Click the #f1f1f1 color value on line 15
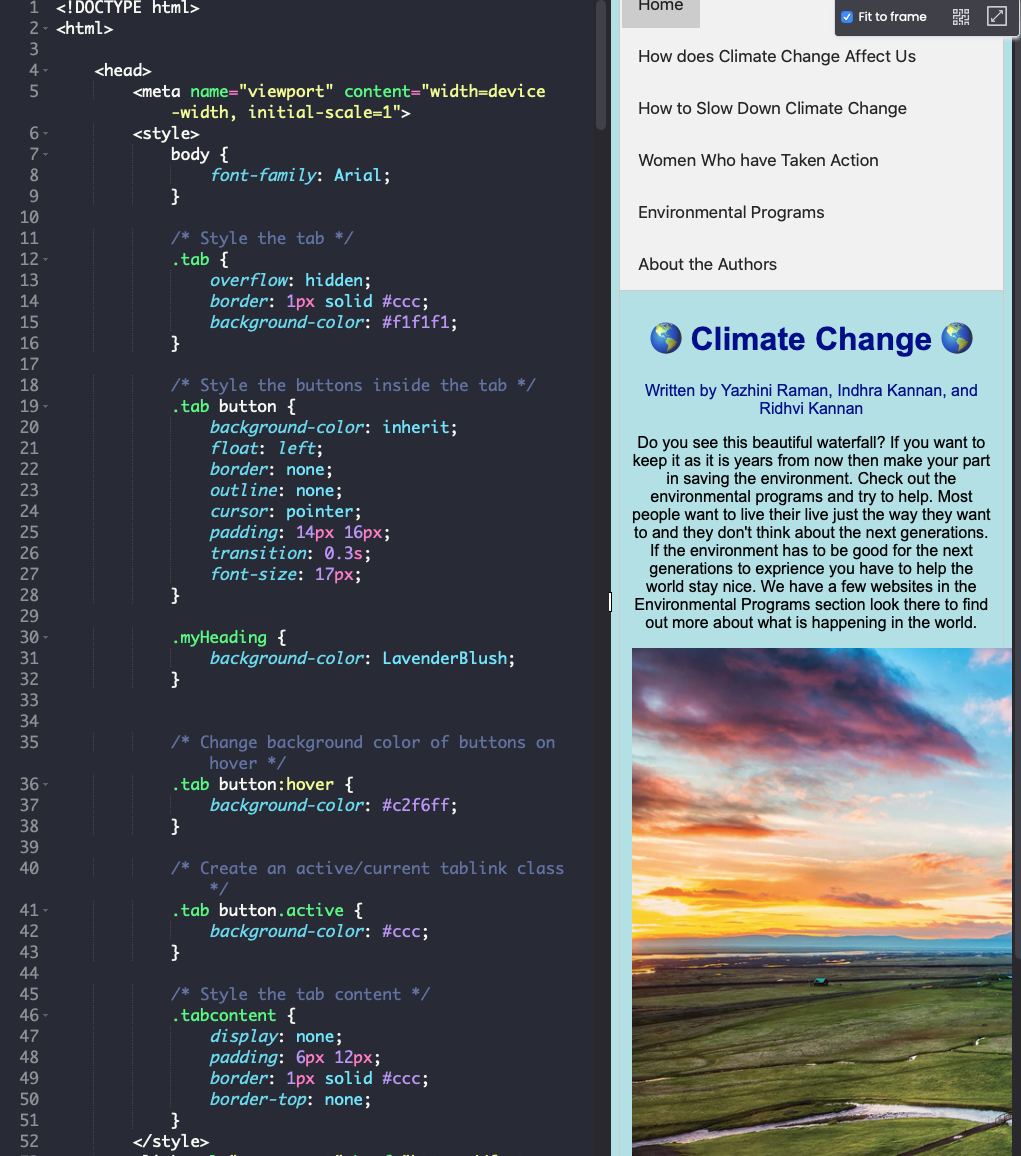 pyautogui.click(x=415, y=323)
